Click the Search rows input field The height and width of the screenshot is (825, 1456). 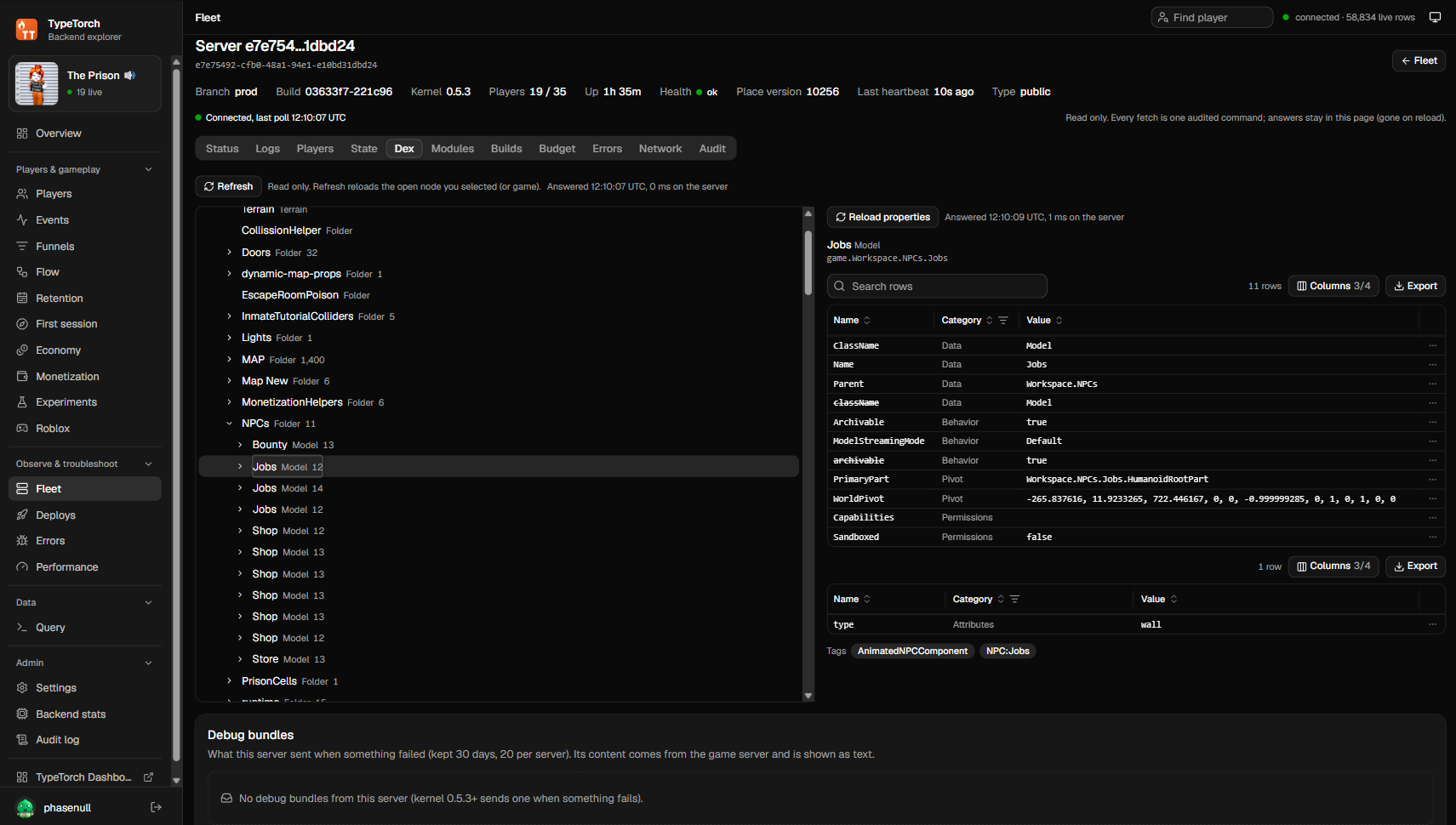point(937,286)
